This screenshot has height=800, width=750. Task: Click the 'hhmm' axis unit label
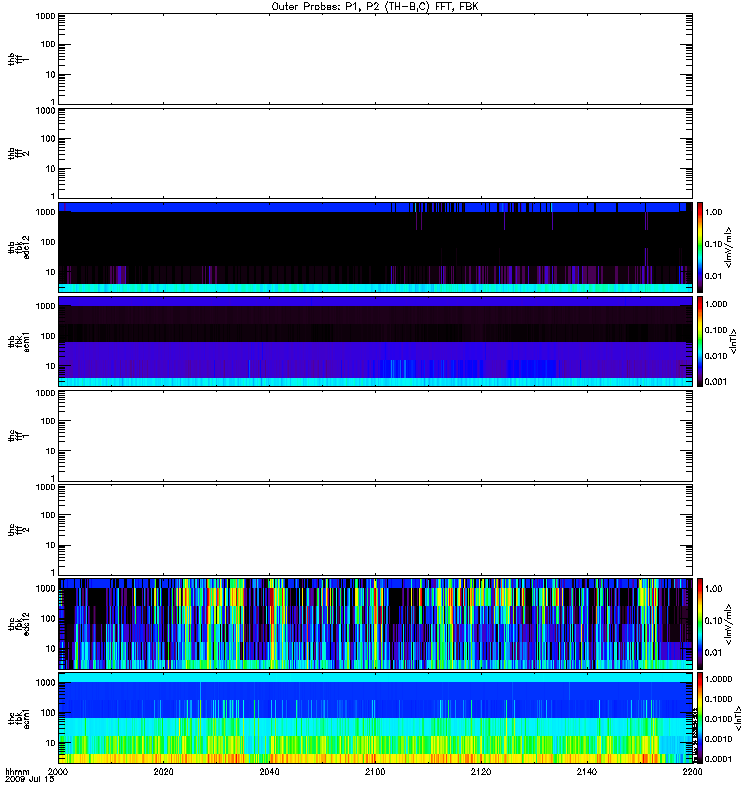click(x=17, y=771)
